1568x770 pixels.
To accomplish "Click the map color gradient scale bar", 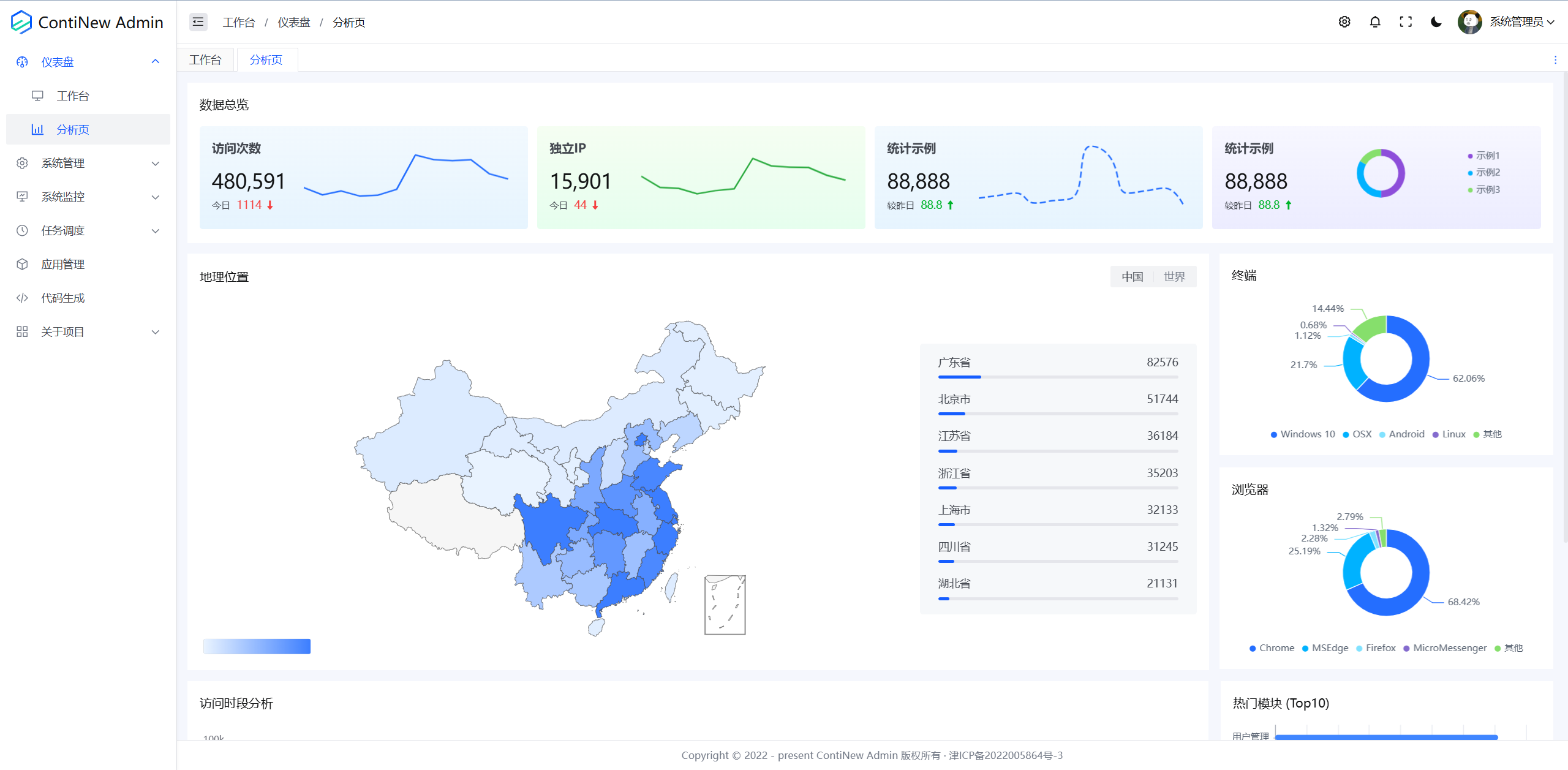I will click(x=257, y=646).
